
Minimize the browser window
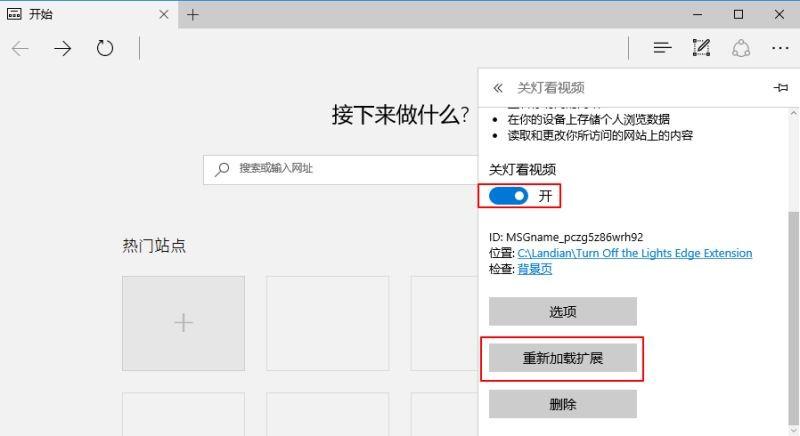pyautogui.click(x=697, y=14)
